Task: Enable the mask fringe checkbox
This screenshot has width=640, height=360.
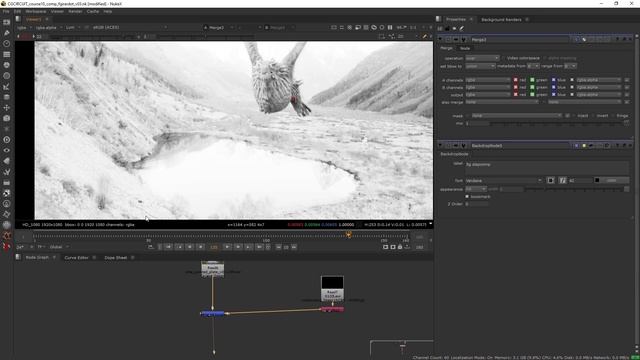Action: point(613,116)
